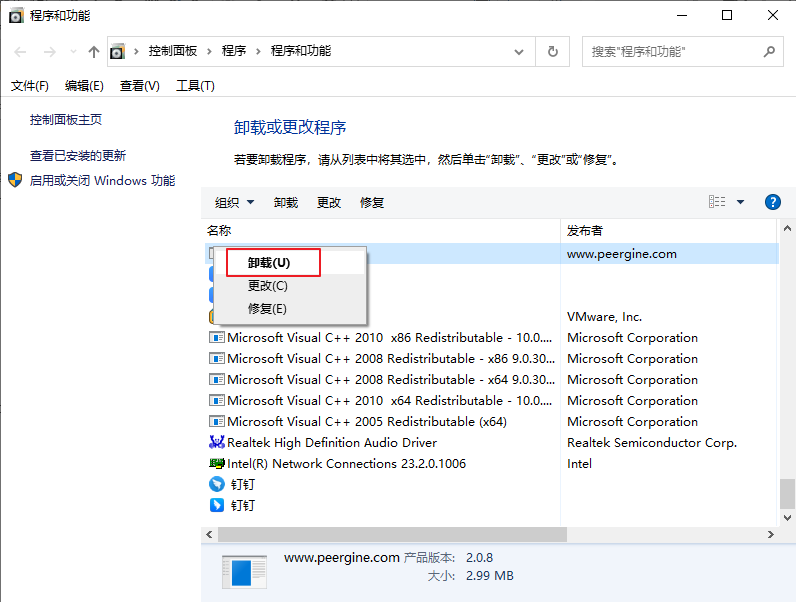Click the vertical scrollbar thumb

point(787,493)
